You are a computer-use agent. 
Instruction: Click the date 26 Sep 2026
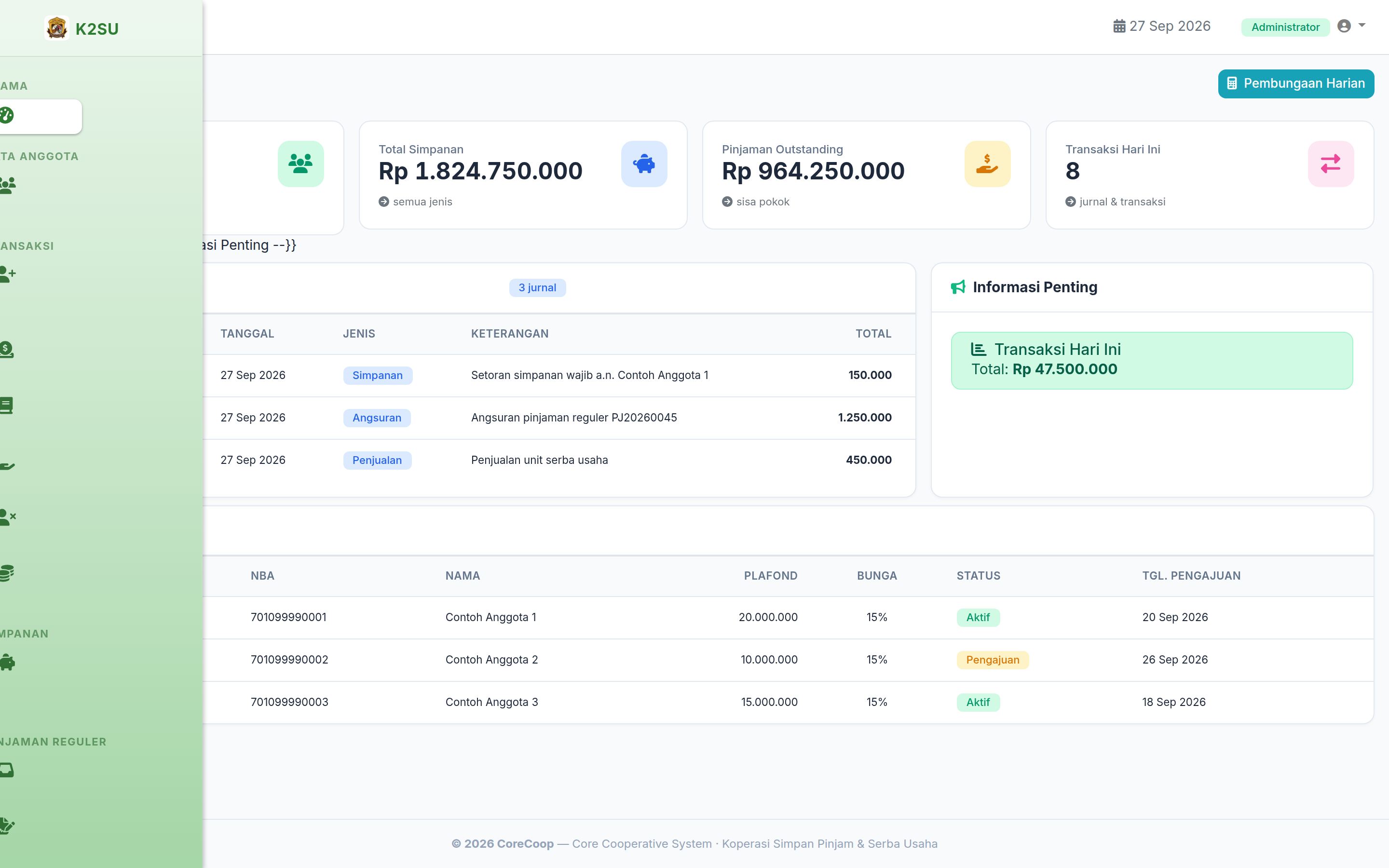[1175, 660]
